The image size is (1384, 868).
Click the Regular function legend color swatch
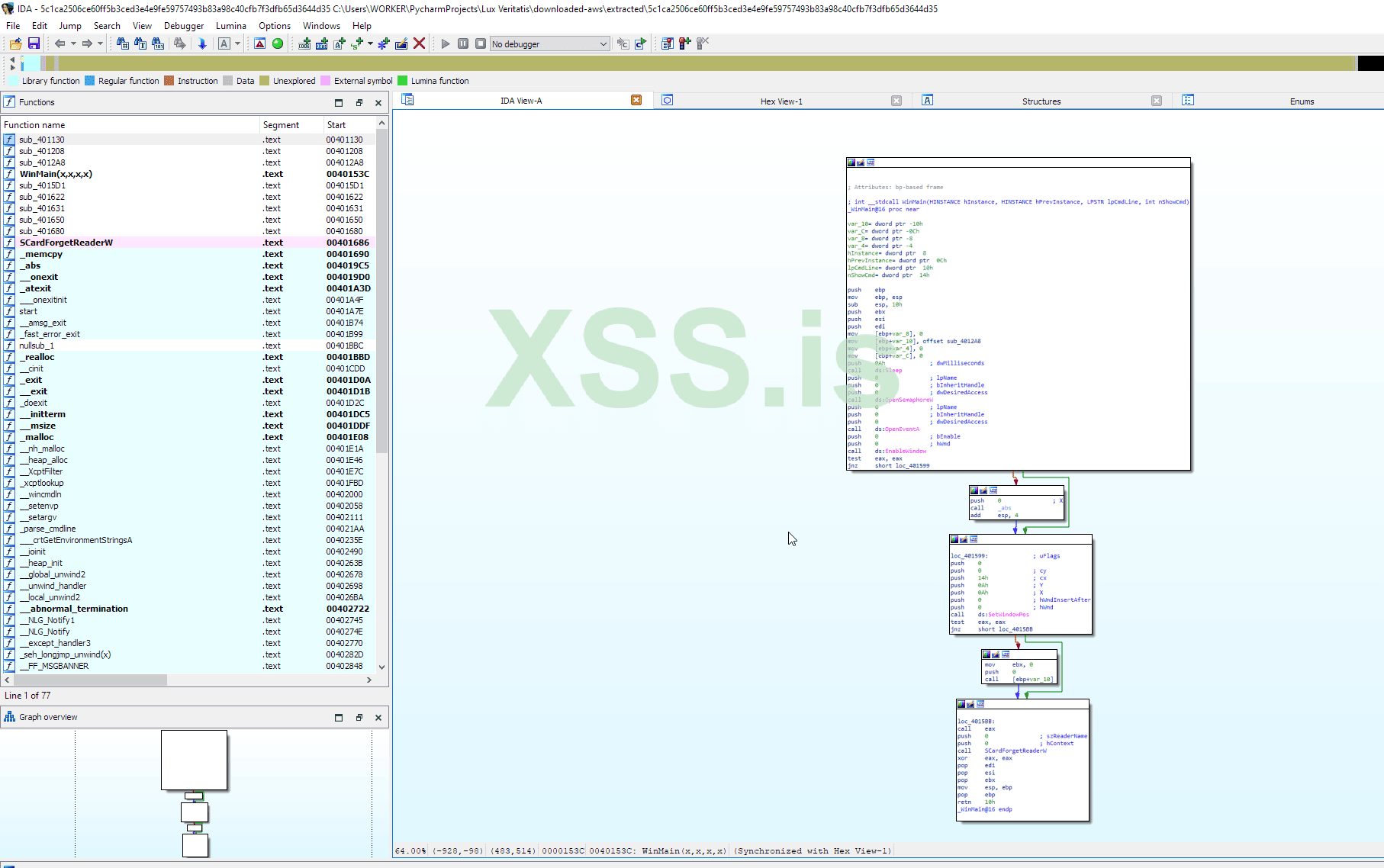click(90, 81)
